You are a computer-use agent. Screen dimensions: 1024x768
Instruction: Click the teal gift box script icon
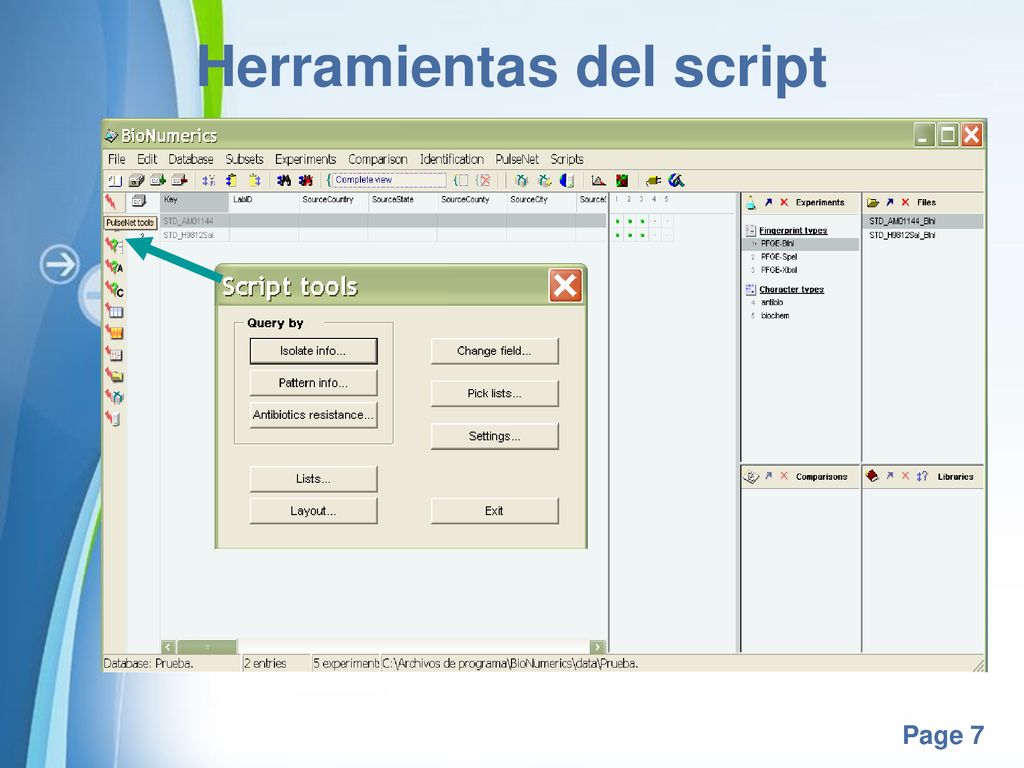coord(114,397)
